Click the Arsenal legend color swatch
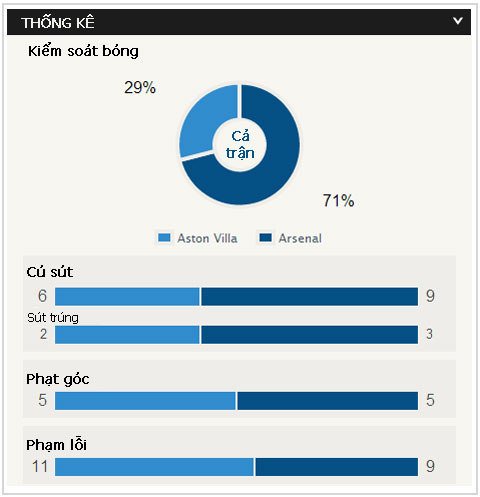The width and height of the screenshot is (480, 497). 266,238
